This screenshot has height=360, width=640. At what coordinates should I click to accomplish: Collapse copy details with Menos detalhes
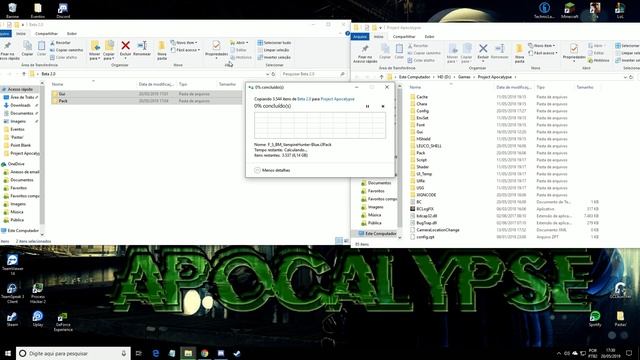pos(272,170)
